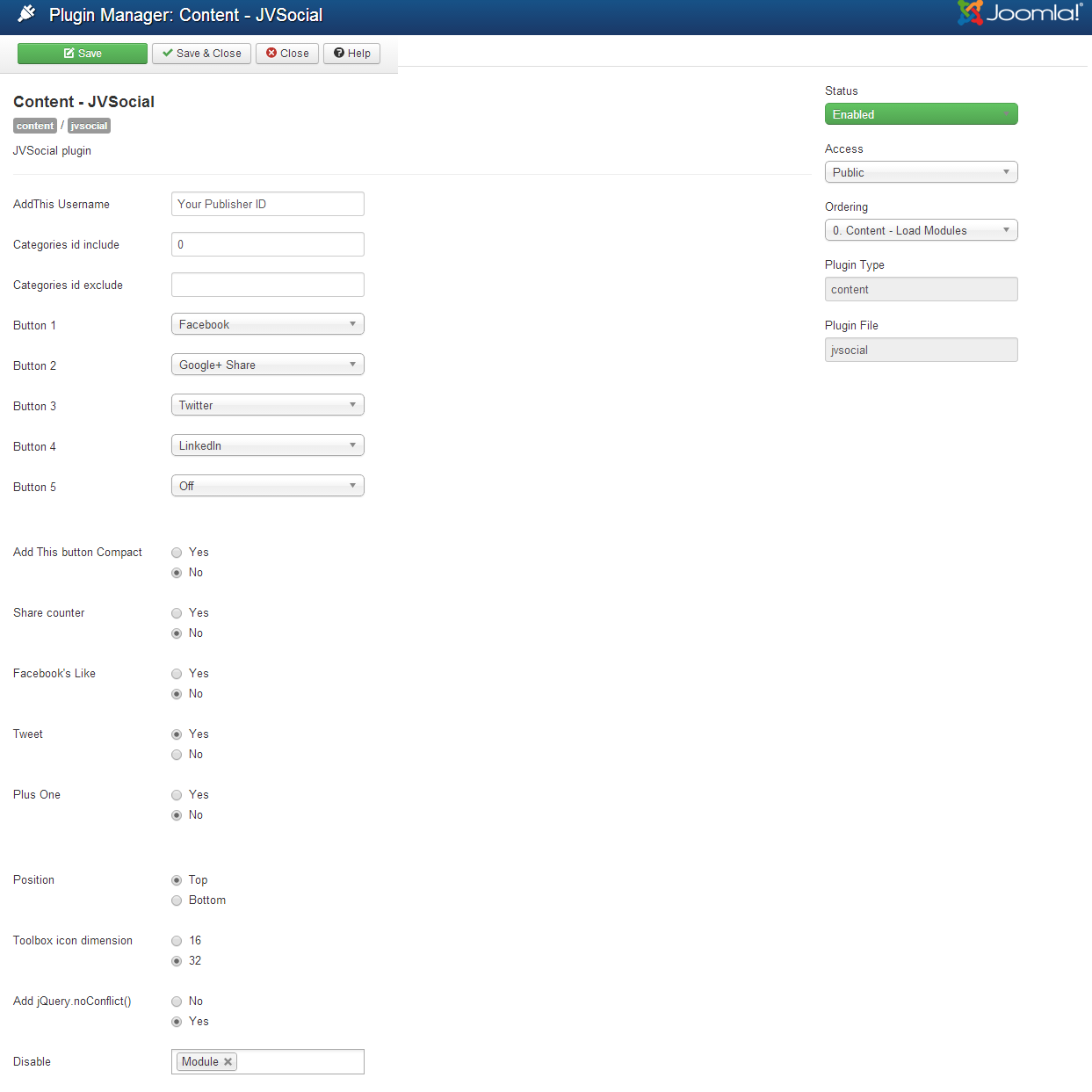Open the Button 2 Google+ Share dropdown
Viewport: 1092px width, 1092px height.
268,365
